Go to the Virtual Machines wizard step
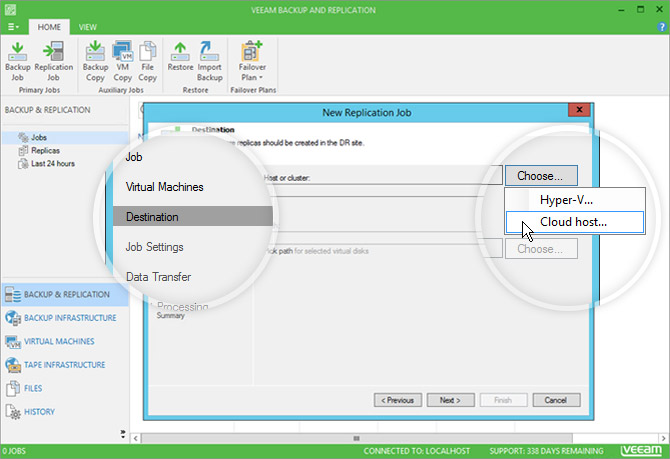Screen dimensions: 670x459 [x=165, y=187]
